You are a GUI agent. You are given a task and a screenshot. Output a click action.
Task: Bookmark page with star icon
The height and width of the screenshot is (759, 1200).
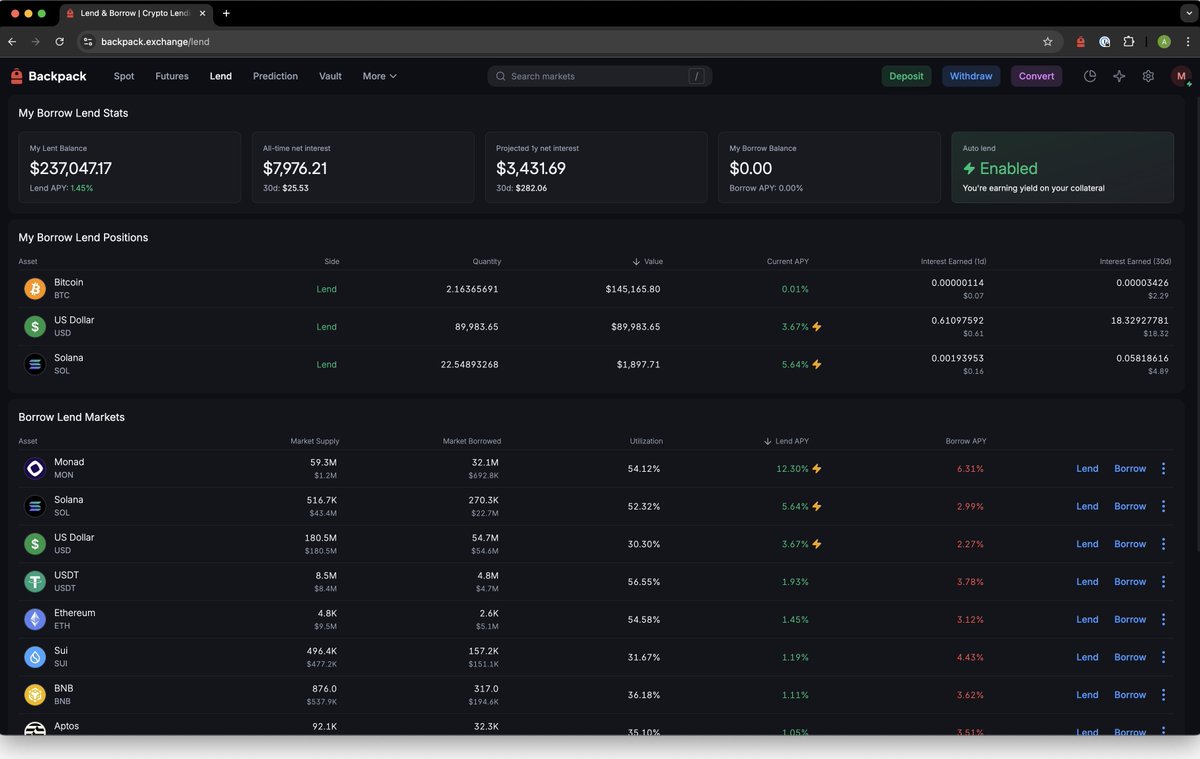click(x=1047, y=42)
